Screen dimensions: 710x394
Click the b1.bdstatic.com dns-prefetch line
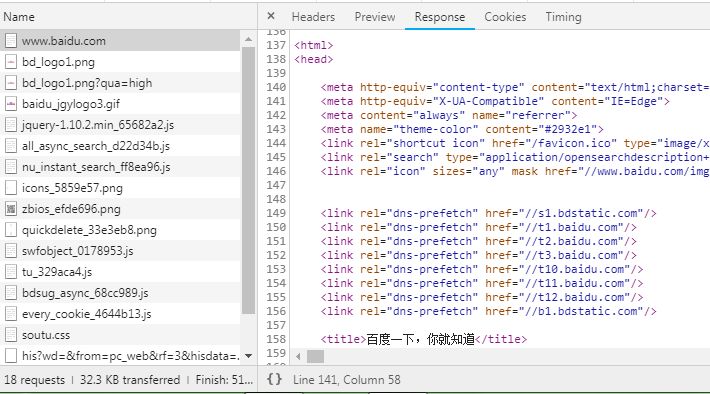(x=489, y=311)
